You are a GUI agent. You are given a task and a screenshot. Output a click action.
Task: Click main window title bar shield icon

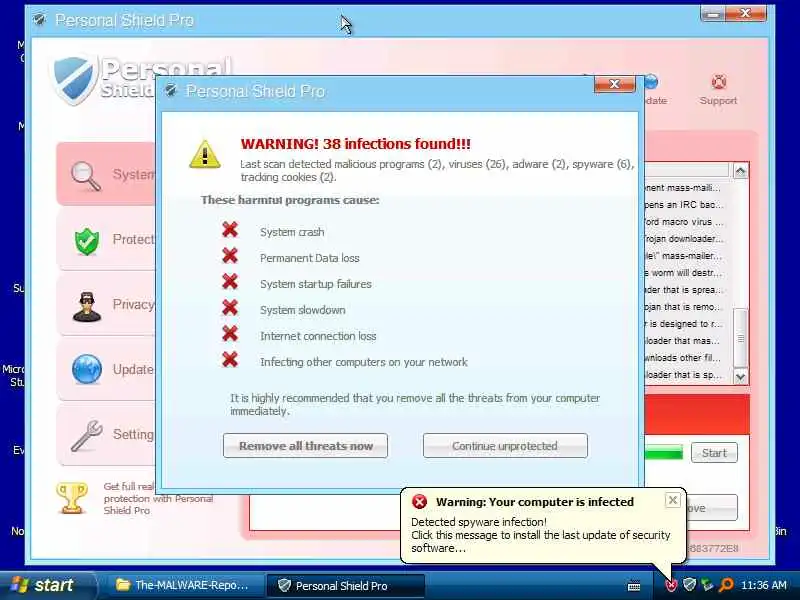(x=39, y=20)
